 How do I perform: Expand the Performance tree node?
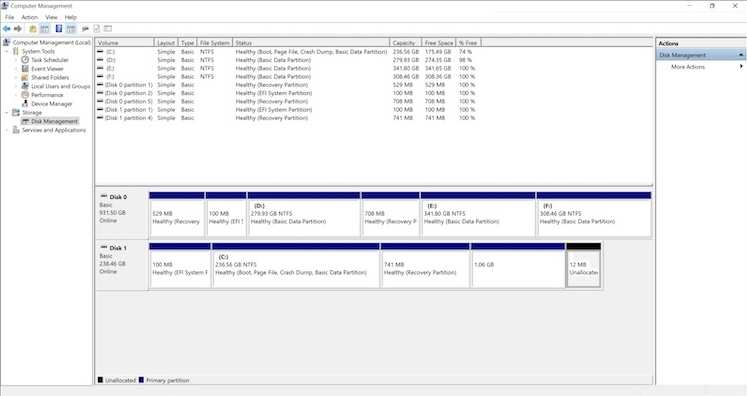(x=16, y=95)
